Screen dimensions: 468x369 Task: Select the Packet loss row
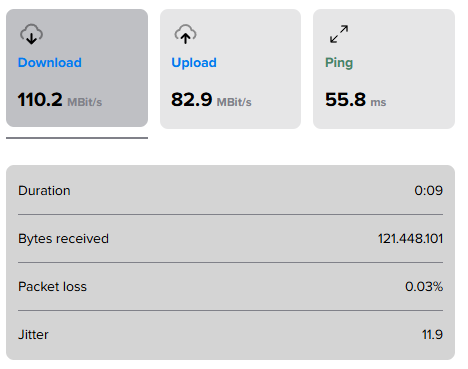230,287
